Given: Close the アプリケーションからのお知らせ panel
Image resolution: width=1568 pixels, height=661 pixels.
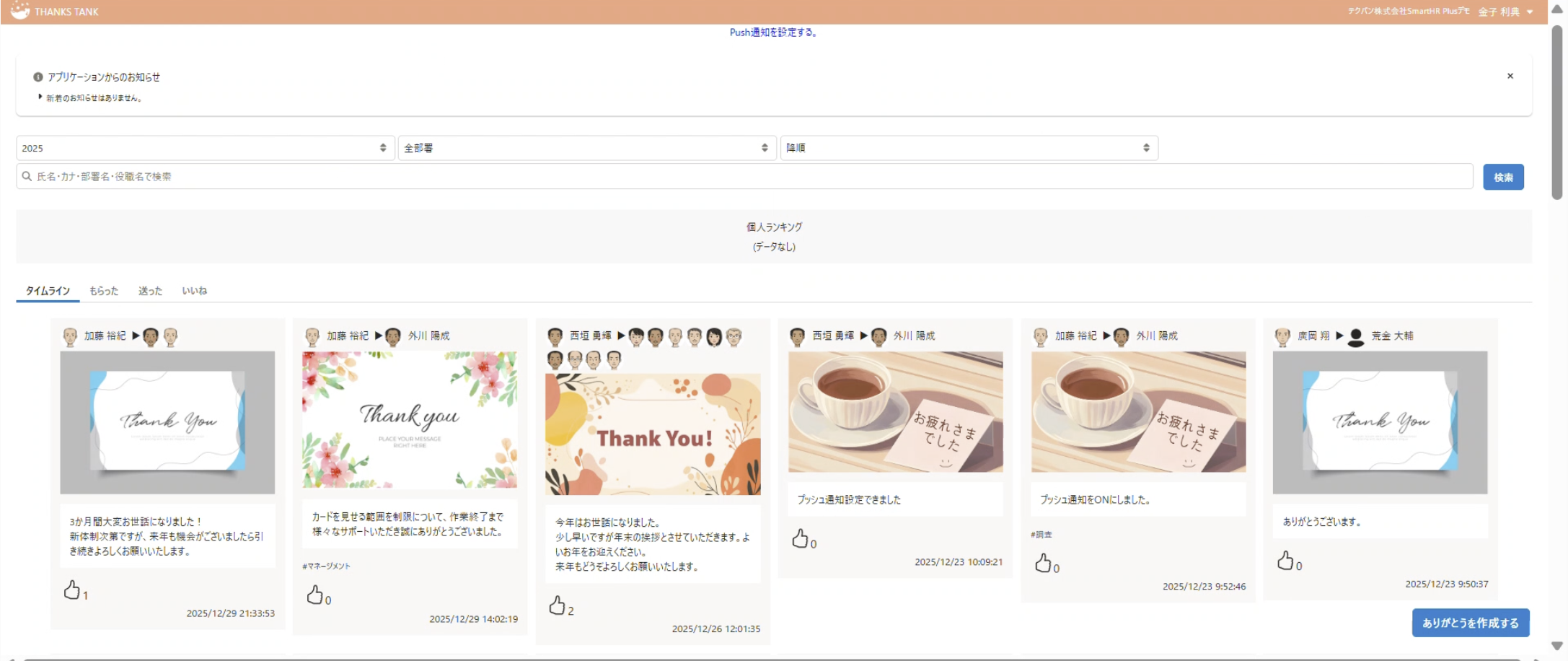Looking at the screenshot, I should tap(1510, 76).
